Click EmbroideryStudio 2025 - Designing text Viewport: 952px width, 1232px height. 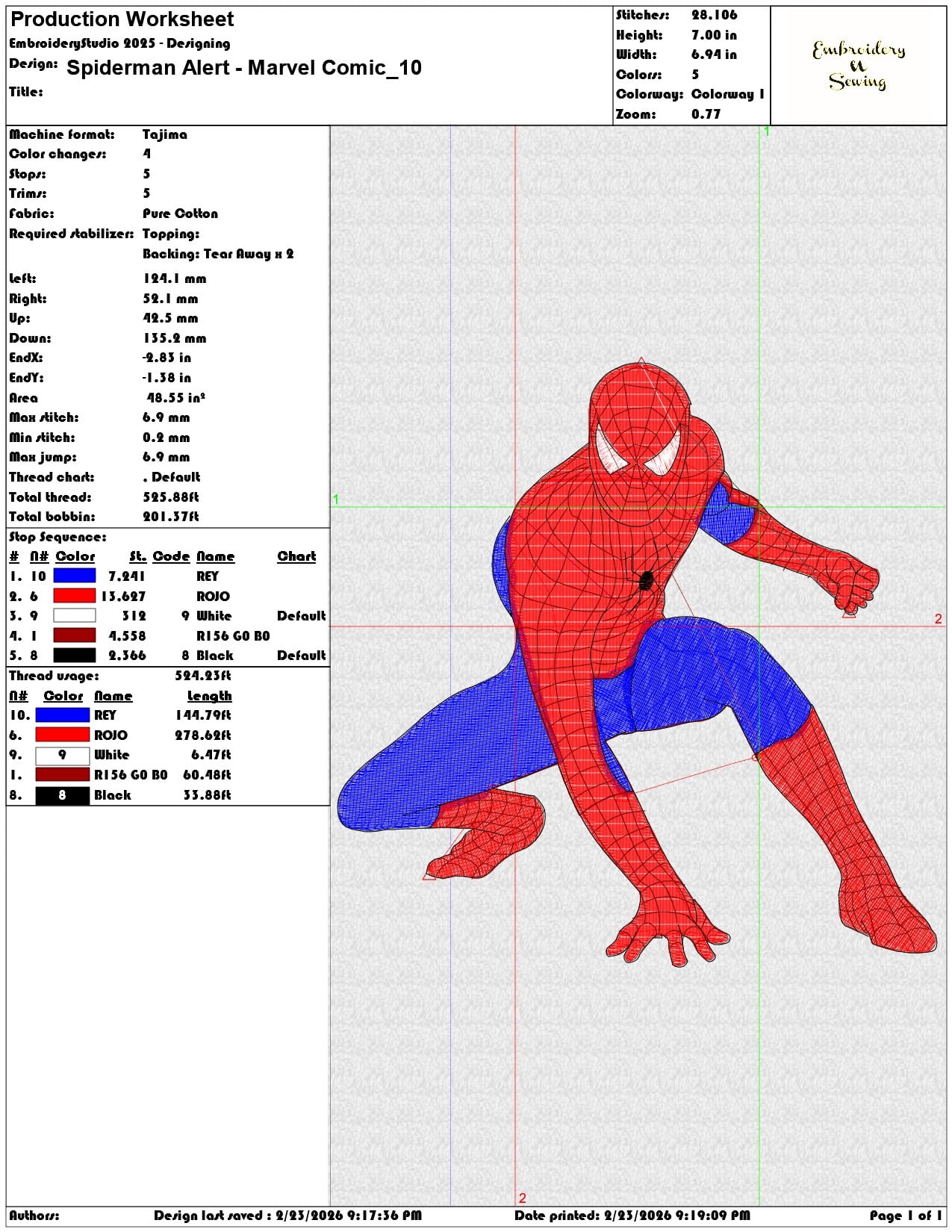(x=119, y=43)
